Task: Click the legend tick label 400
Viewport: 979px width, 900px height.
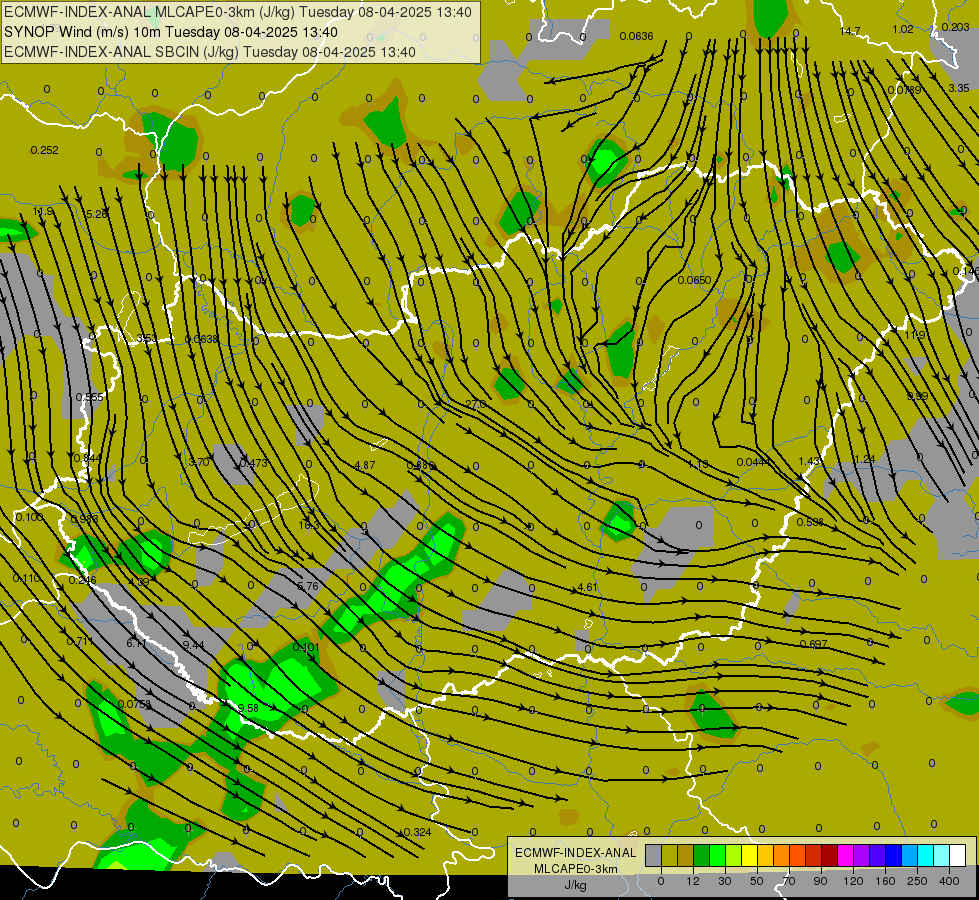Action: [x=949, y=881]
